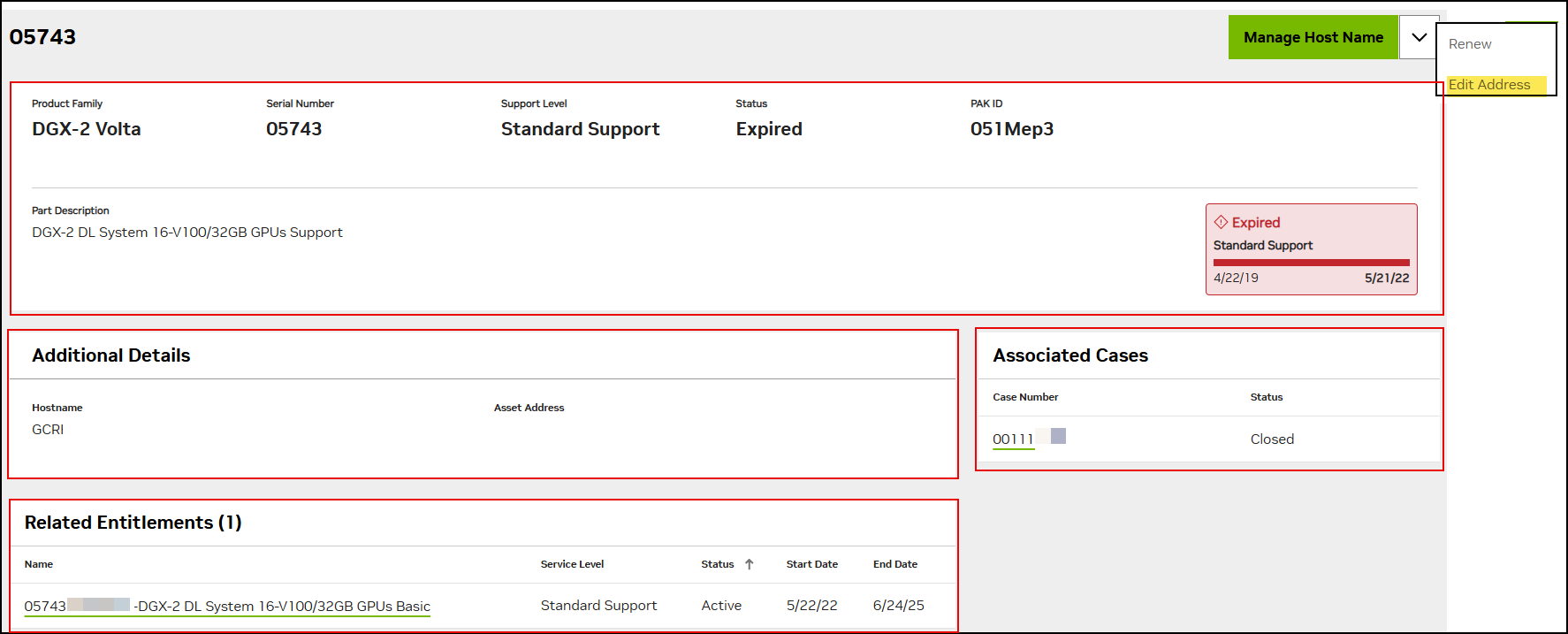This screenshot has height=634, width=1568.
Task: Click the red support period progress bar
Action: 1311,263
